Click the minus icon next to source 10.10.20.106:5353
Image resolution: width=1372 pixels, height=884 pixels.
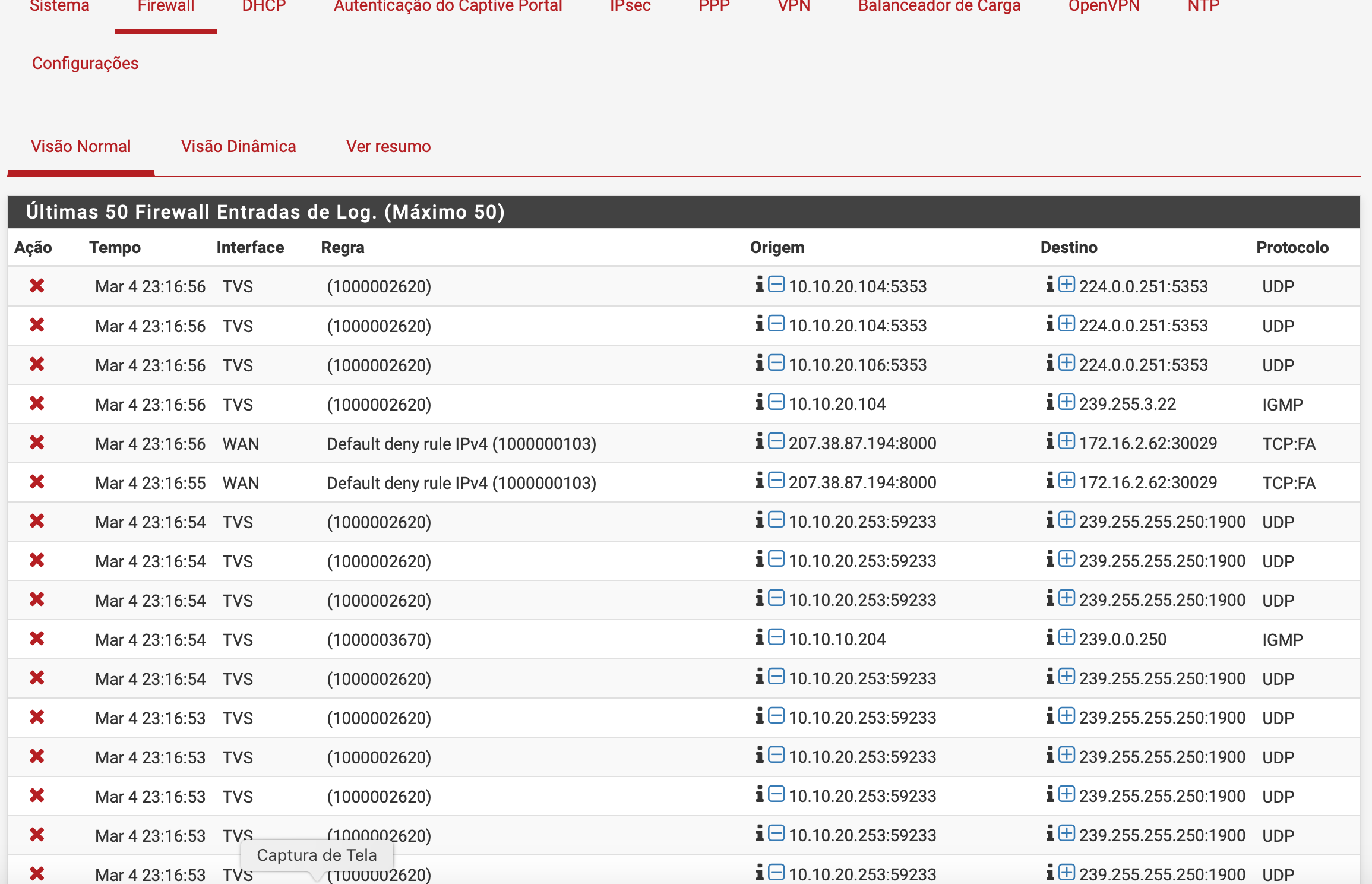click(776, 363)
